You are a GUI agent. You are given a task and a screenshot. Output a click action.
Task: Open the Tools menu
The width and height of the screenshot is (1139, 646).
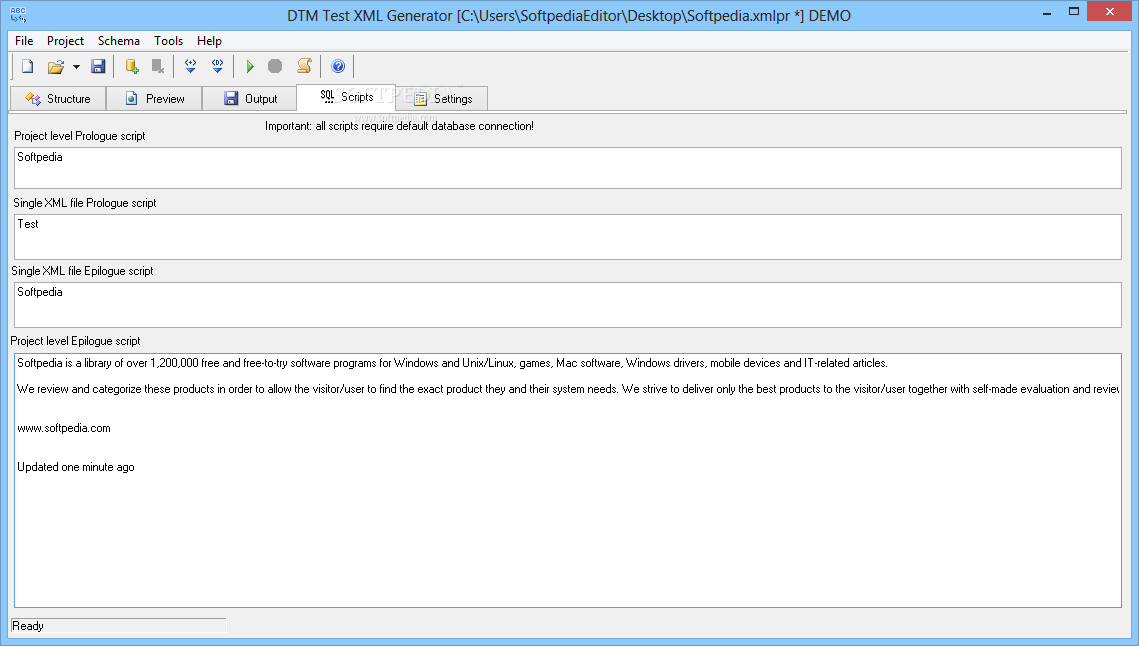[169, 41]
